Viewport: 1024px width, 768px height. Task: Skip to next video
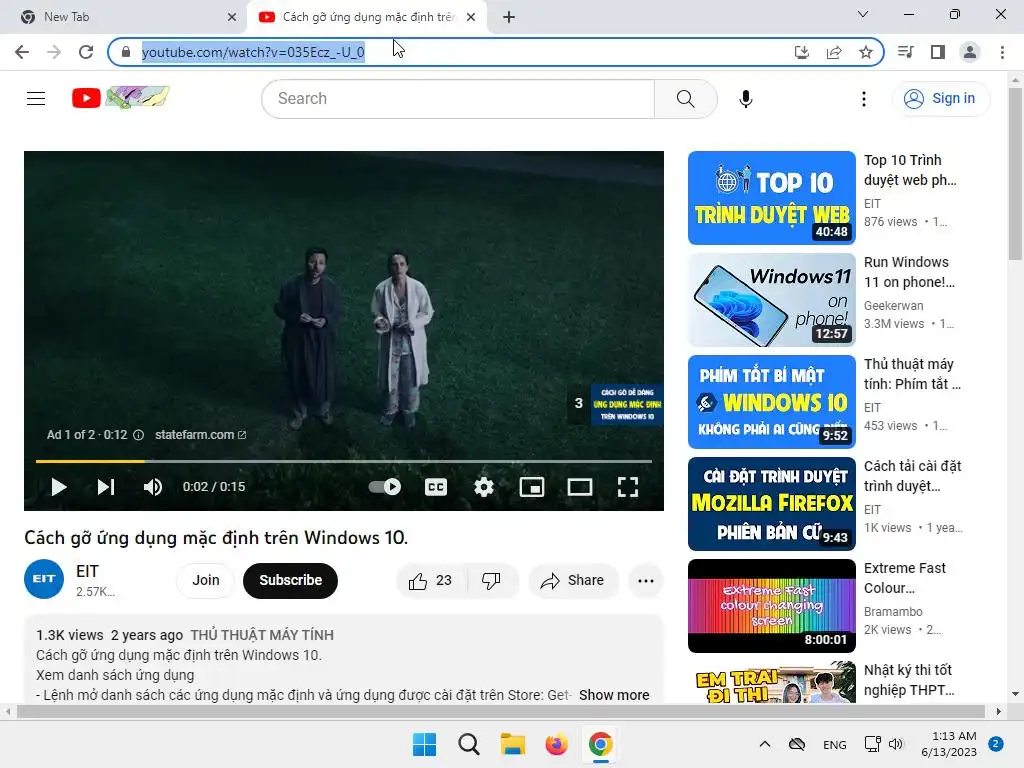pos(106,487)
